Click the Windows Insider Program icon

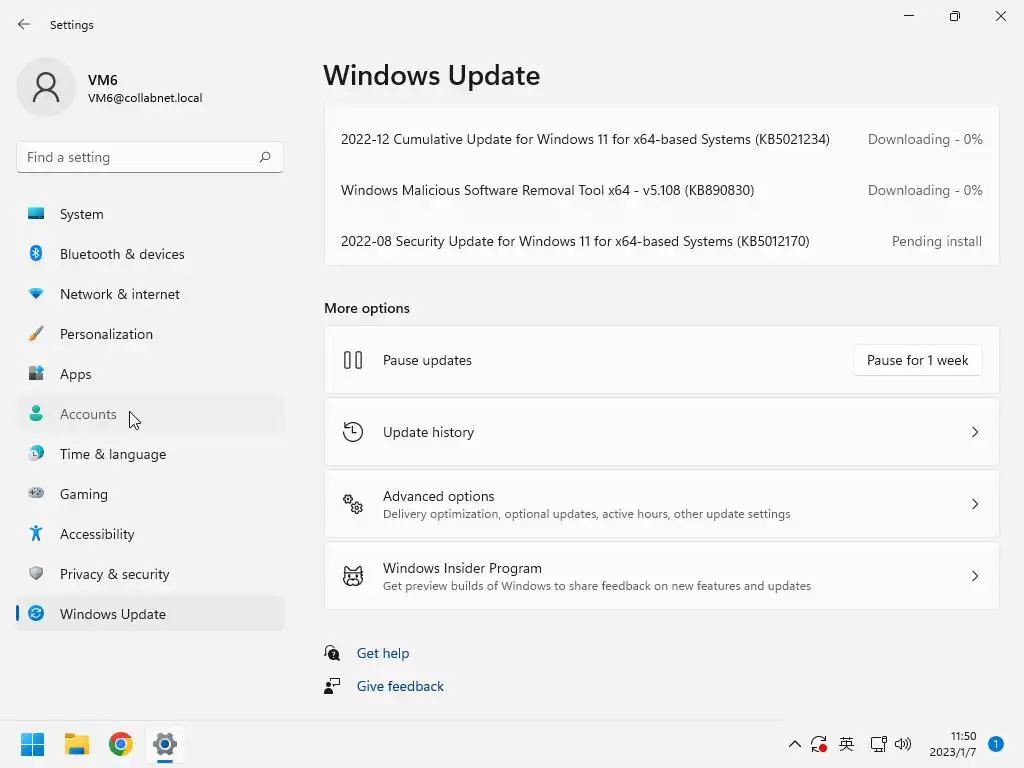(x=353, y=576)
